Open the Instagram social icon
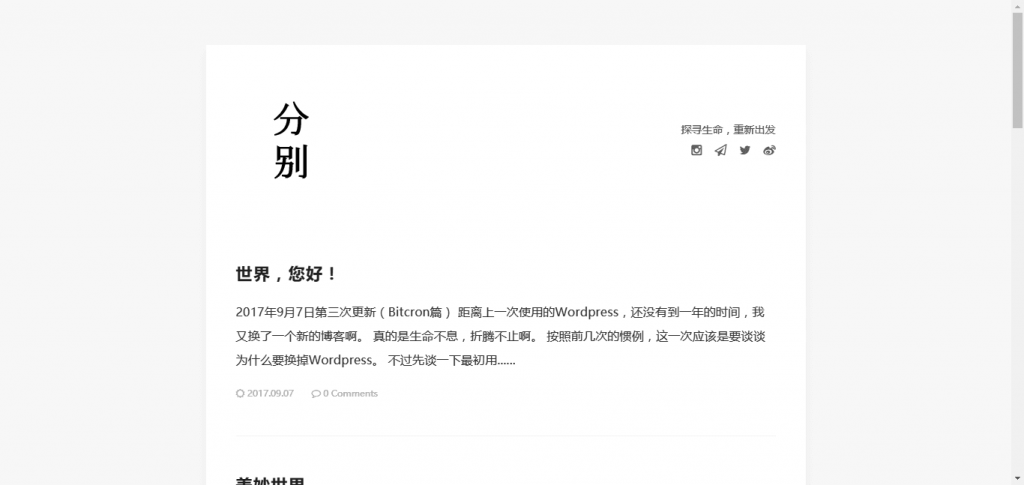1024x485 pixels. [696, 151]
